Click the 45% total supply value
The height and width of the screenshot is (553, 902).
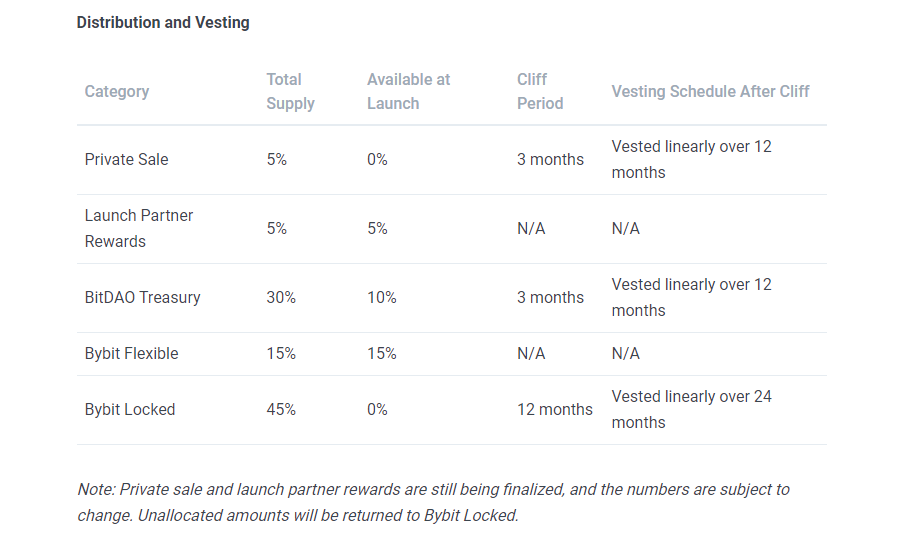click(281, 409)
